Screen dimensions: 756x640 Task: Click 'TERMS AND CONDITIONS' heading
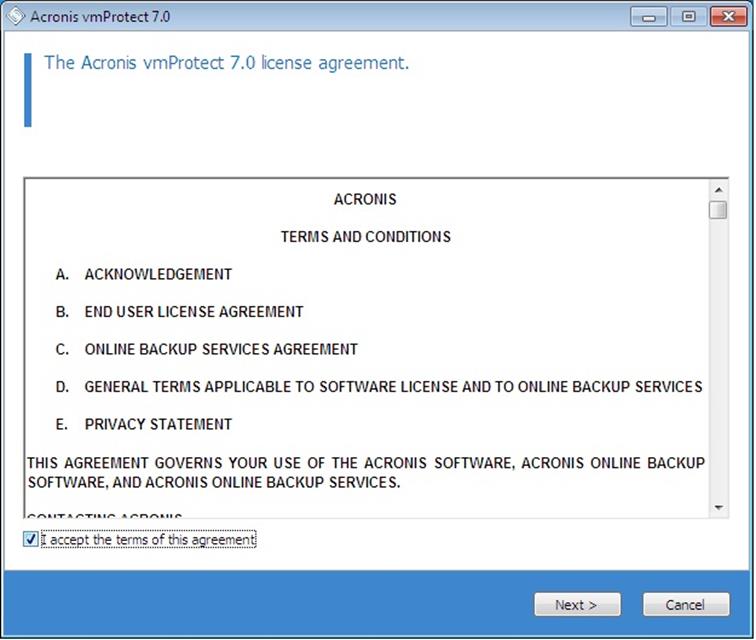pos(366,237)
